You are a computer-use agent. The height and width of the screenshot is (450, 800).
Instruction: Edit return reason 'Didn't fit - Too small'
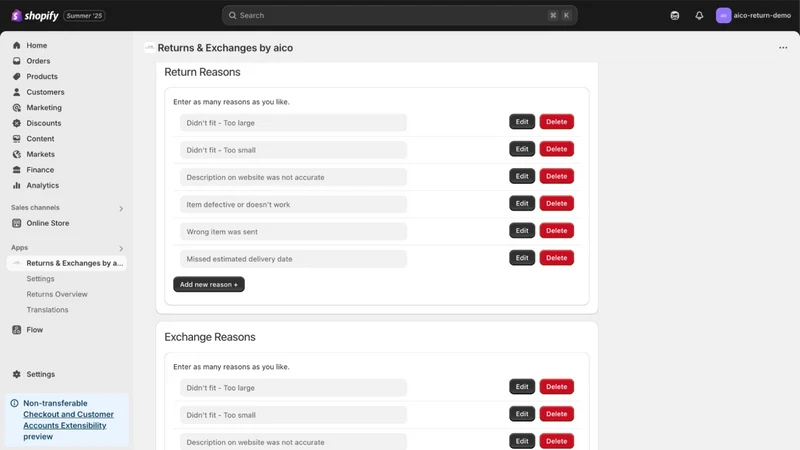click(522, 149)
